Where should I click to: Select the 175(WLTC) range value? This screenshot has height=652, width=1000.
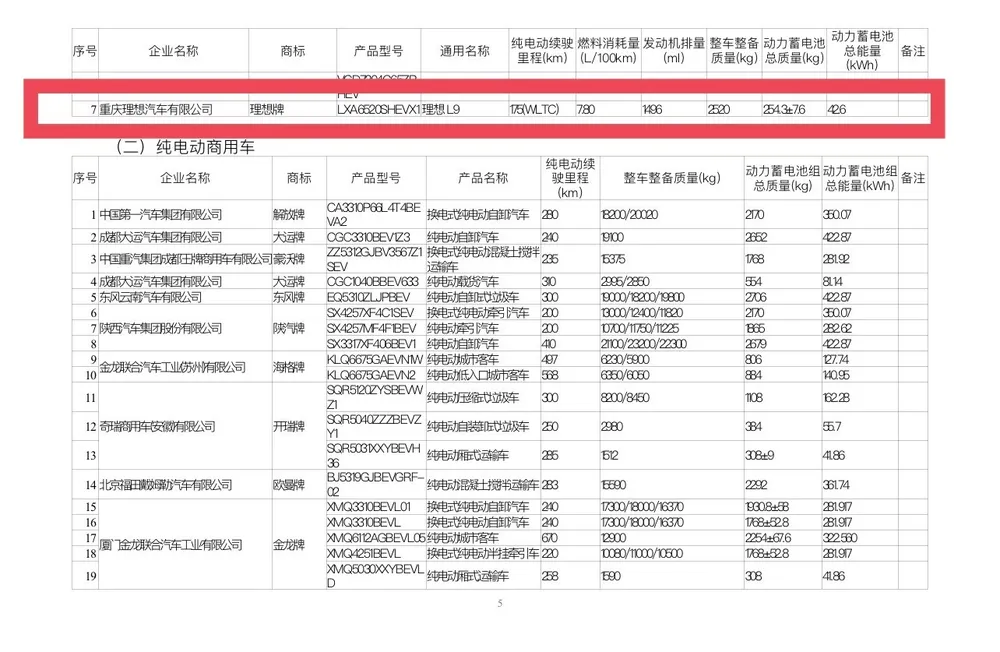coord(534,110)
